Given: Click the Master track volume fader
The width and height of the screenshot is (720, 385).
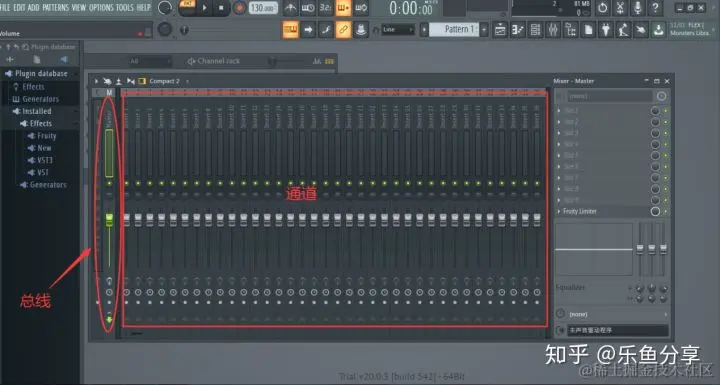Looking at the screenshot, I should point(109,220).
